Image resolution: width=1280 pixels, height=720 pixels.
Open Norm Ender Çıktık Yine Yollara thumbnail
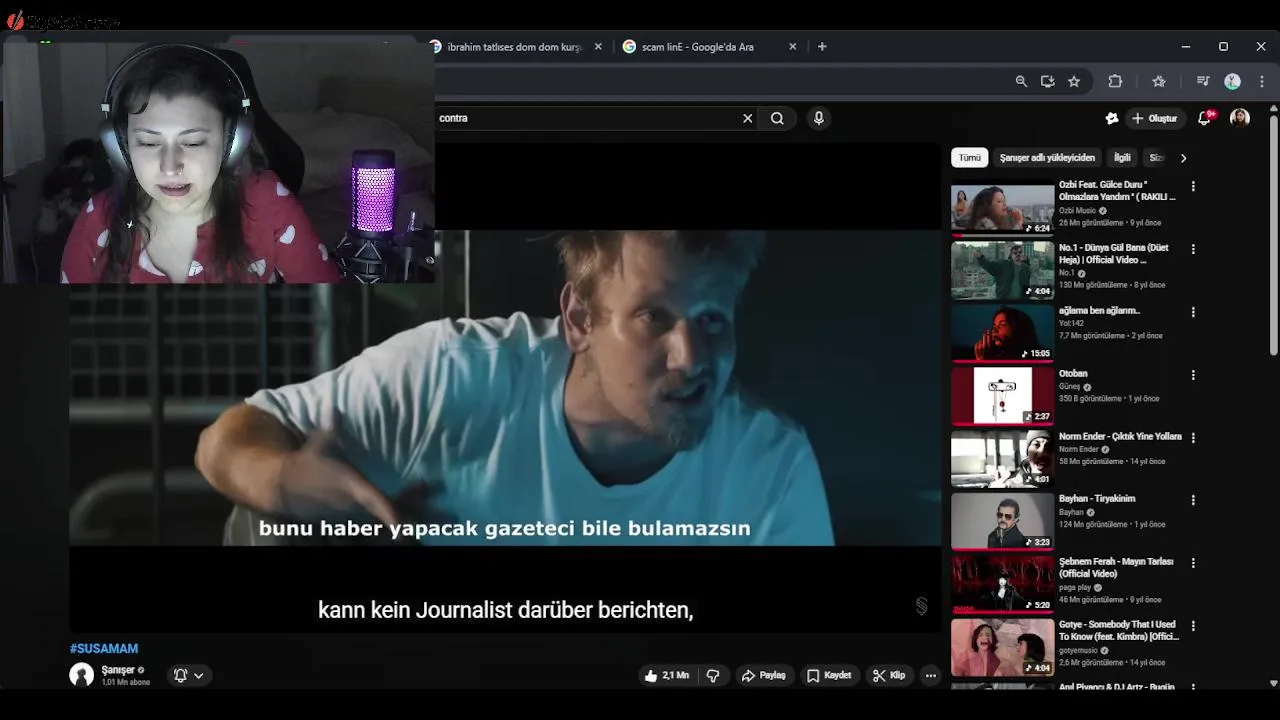[1002, 460]
